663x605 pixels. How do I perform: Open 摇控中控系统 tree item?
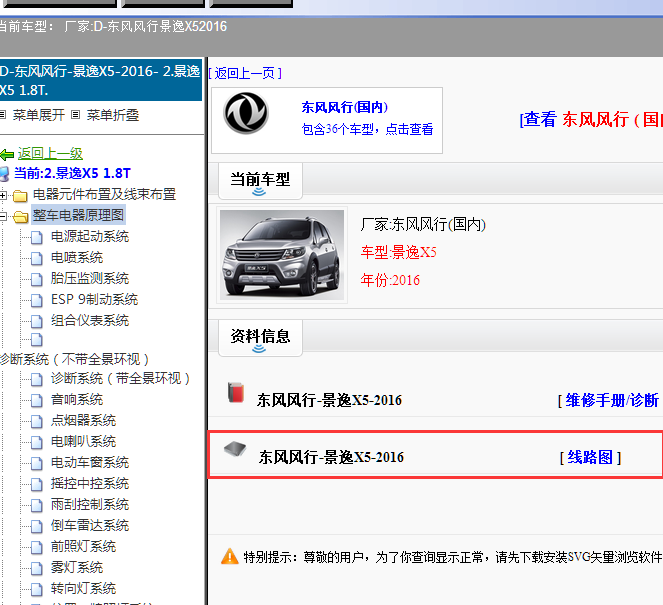(90, 483)
